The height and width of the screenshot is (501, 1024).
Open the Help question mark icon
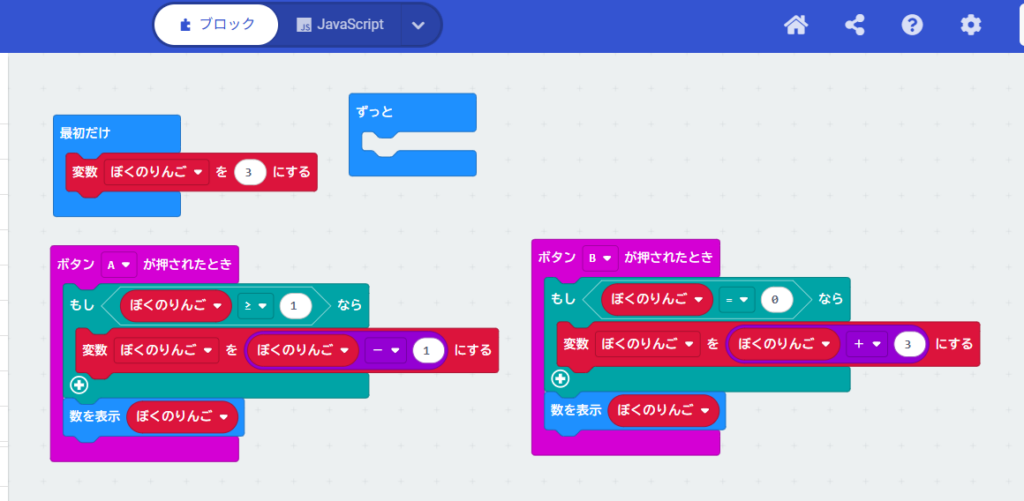click(912, 25)
